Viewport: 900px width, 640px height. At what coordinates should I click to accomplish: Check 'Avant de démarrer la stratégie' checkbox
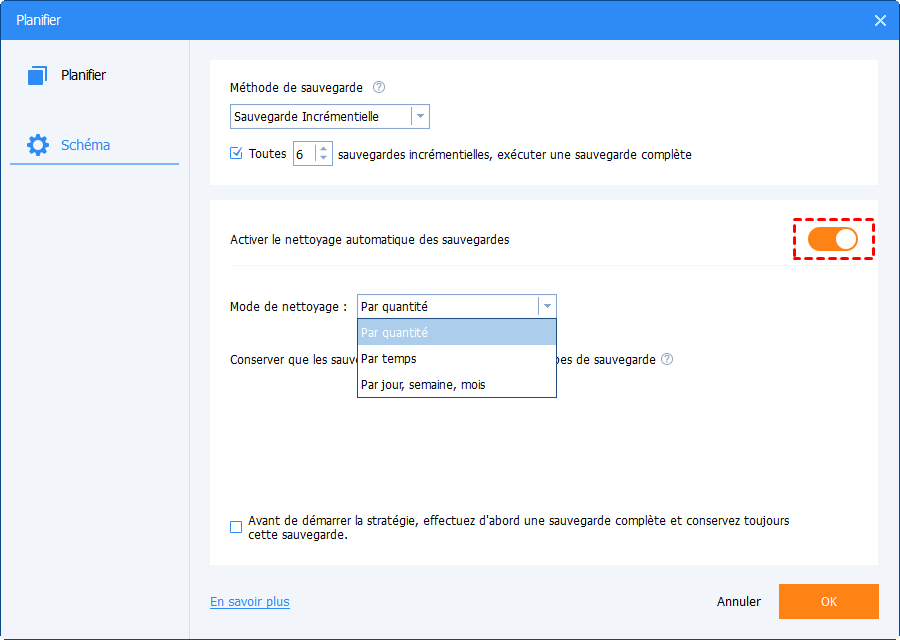point(236,527)
